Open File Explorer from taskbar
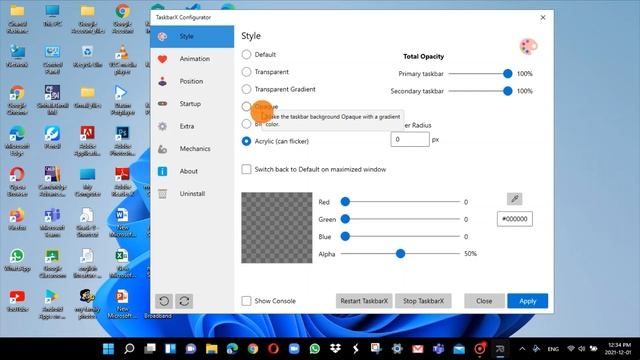 (211, 349)
